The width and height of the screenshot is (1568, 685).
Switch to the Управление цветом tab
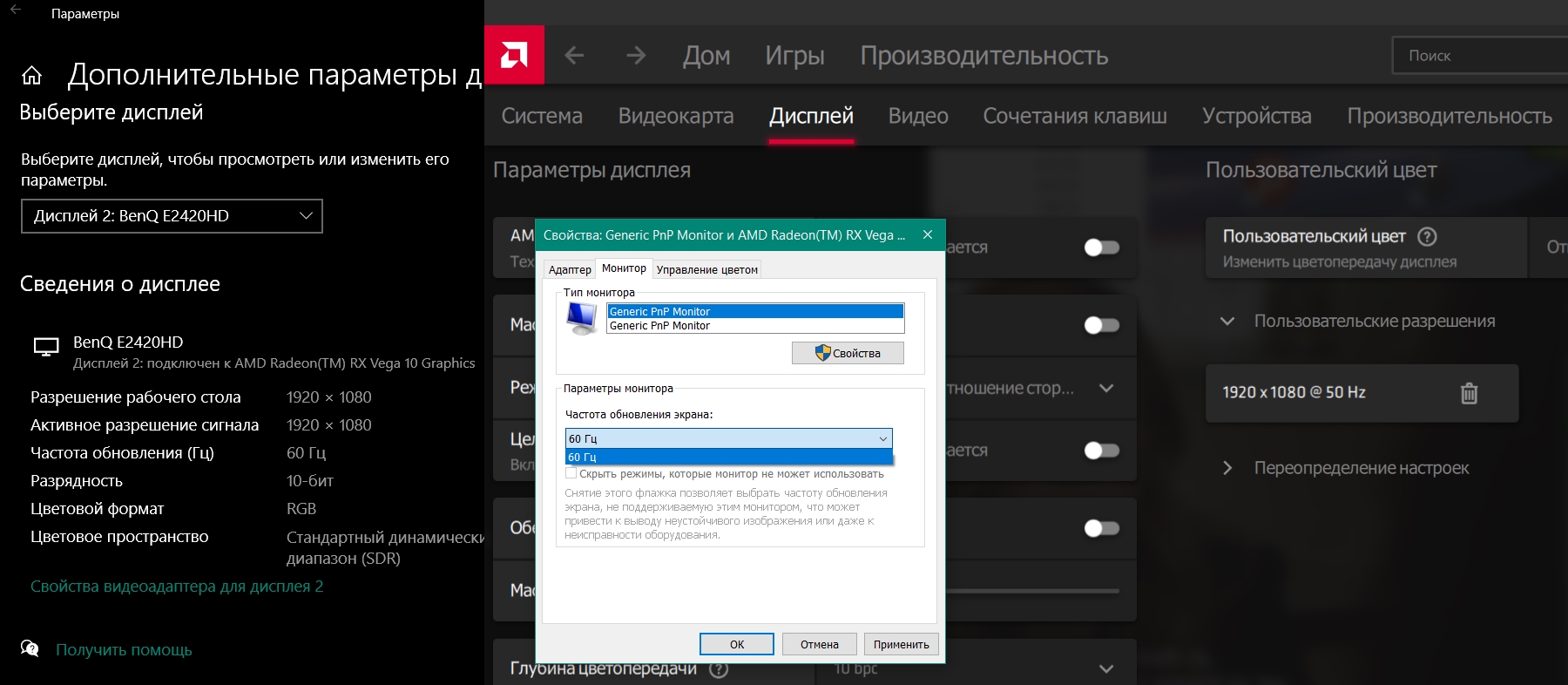707,270
